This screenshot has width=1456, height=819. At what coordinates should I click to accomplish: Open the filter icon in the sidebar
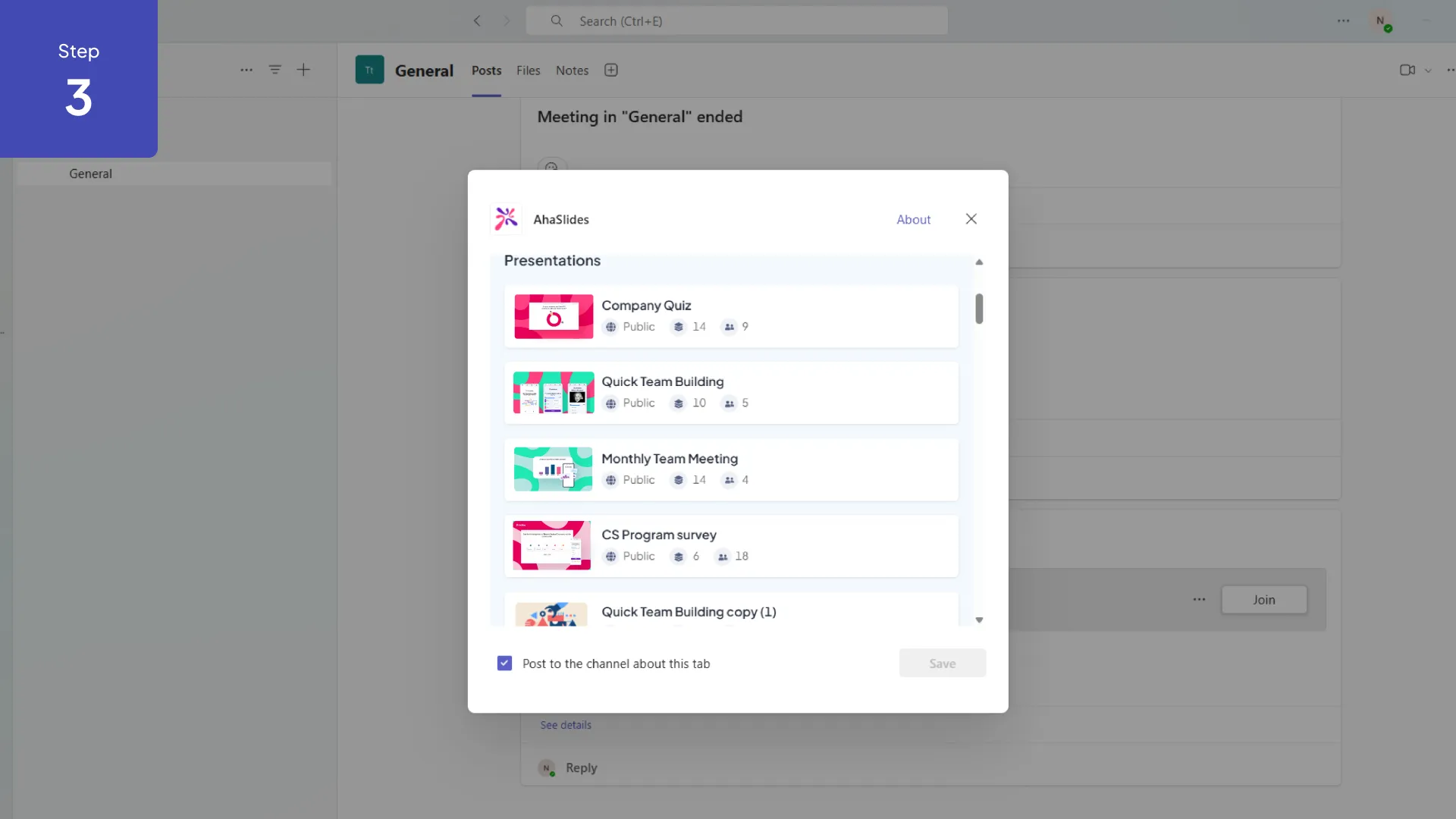click(x=275, y=70)
